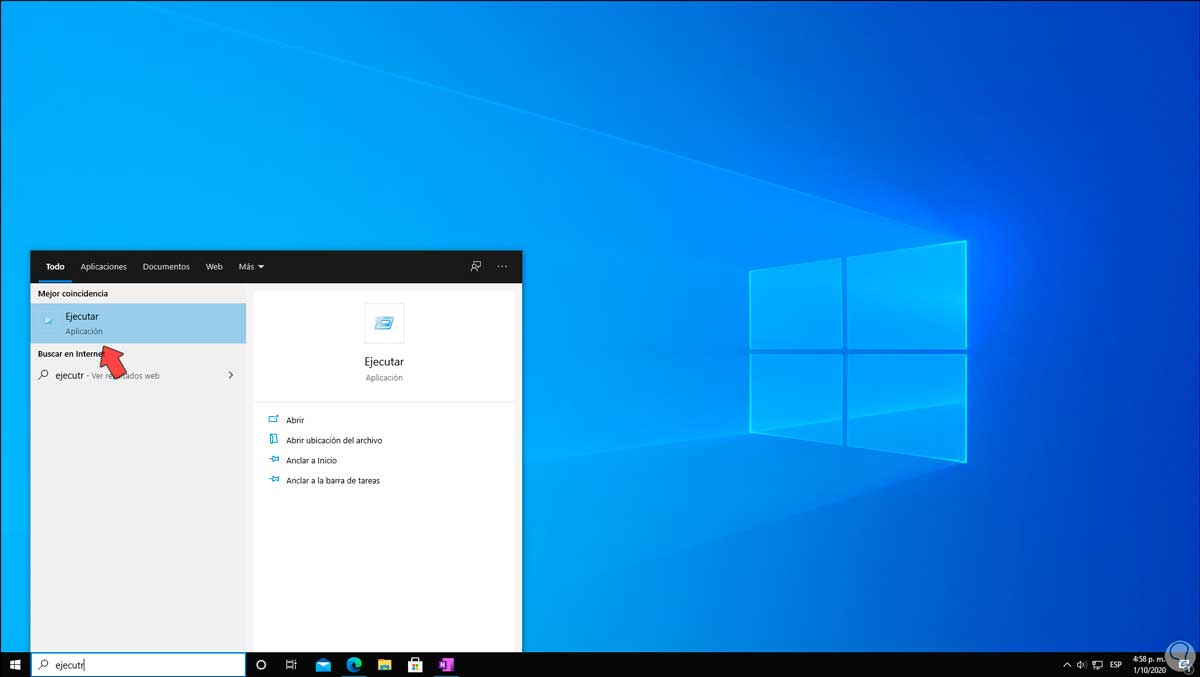Click the Abrir action icon

274,419
